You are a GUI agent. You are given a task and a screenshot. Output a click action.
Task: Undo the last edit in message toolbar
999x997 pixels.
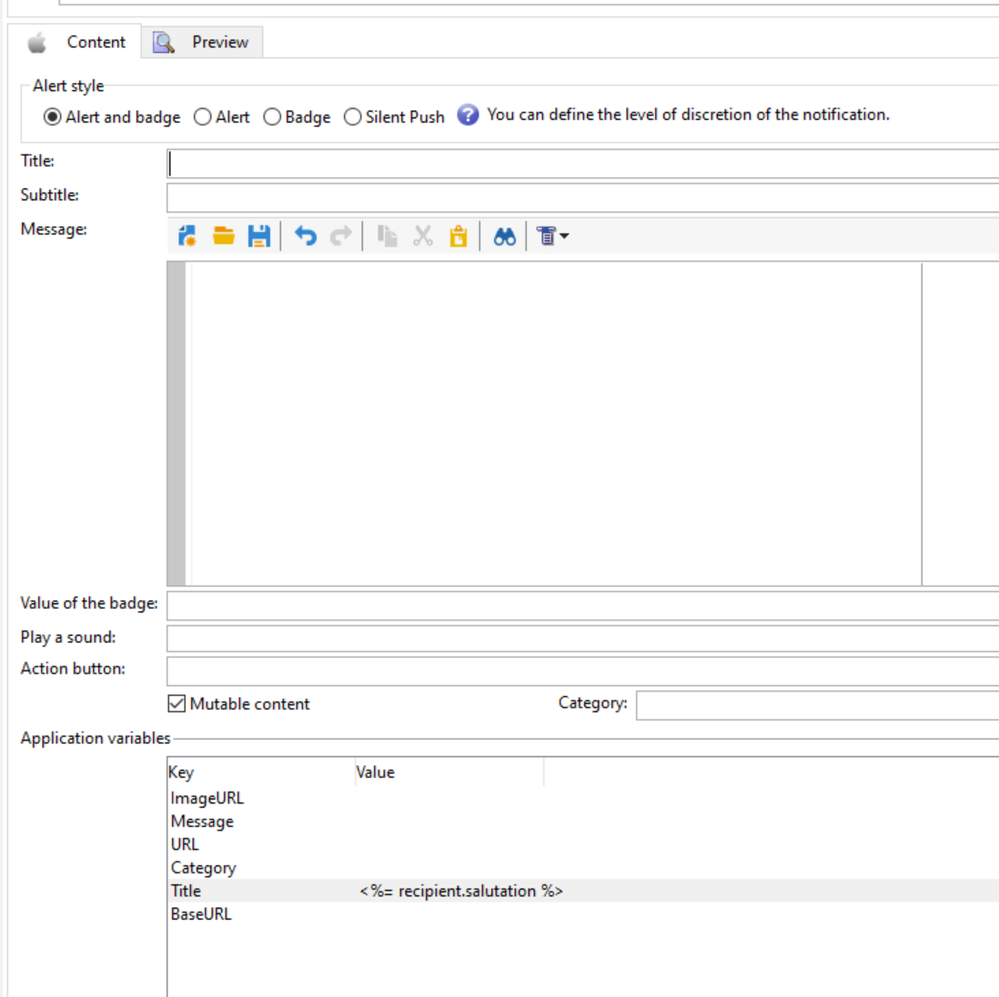pos(305,236)
